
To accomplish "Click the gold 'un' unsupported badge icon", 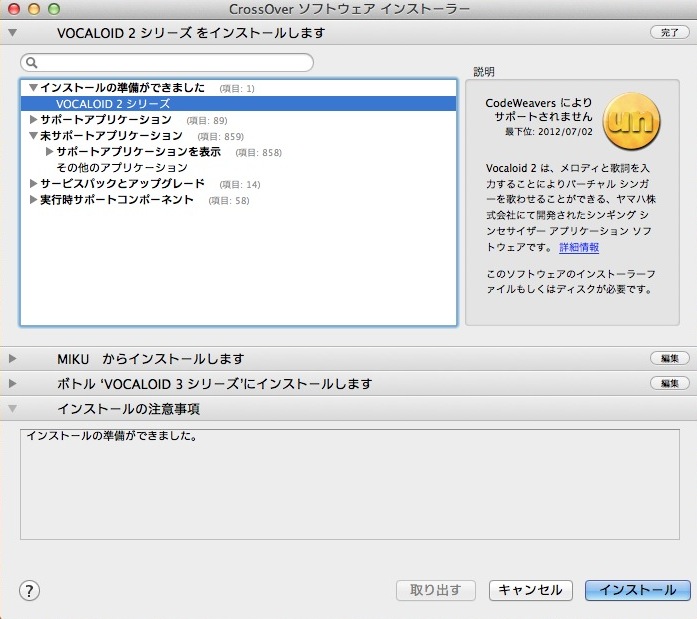I will pos(631,121).
